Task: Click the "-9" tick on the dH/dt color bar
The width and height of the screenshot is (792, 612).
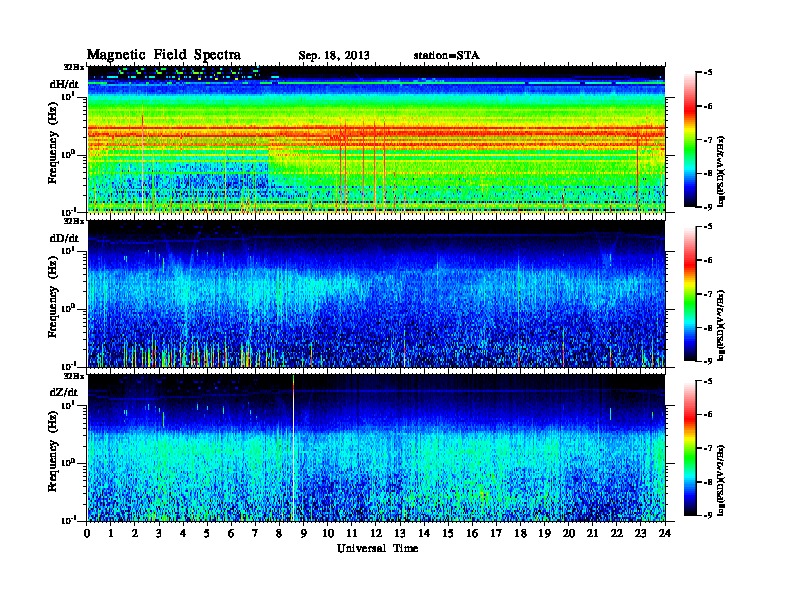Action: [708, 207]
